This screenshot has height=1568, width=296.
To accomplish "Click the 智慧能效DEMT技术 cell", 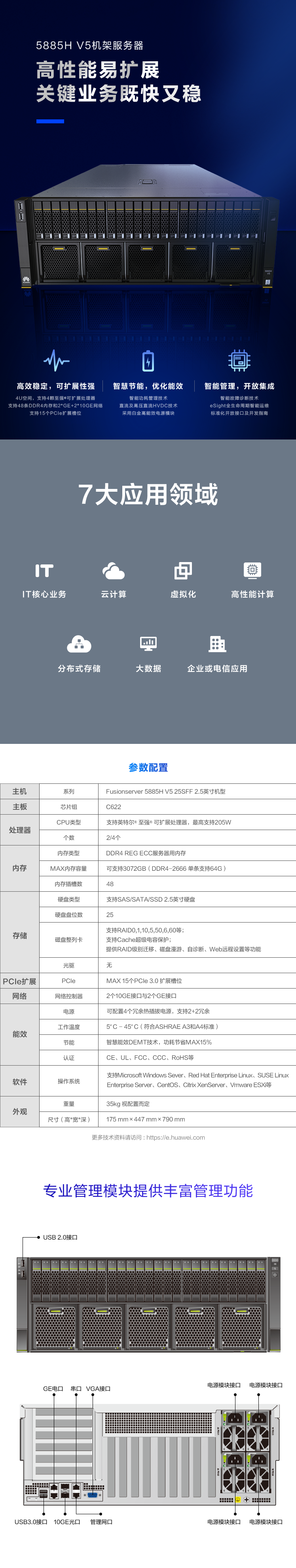I will coord(197,1042).
